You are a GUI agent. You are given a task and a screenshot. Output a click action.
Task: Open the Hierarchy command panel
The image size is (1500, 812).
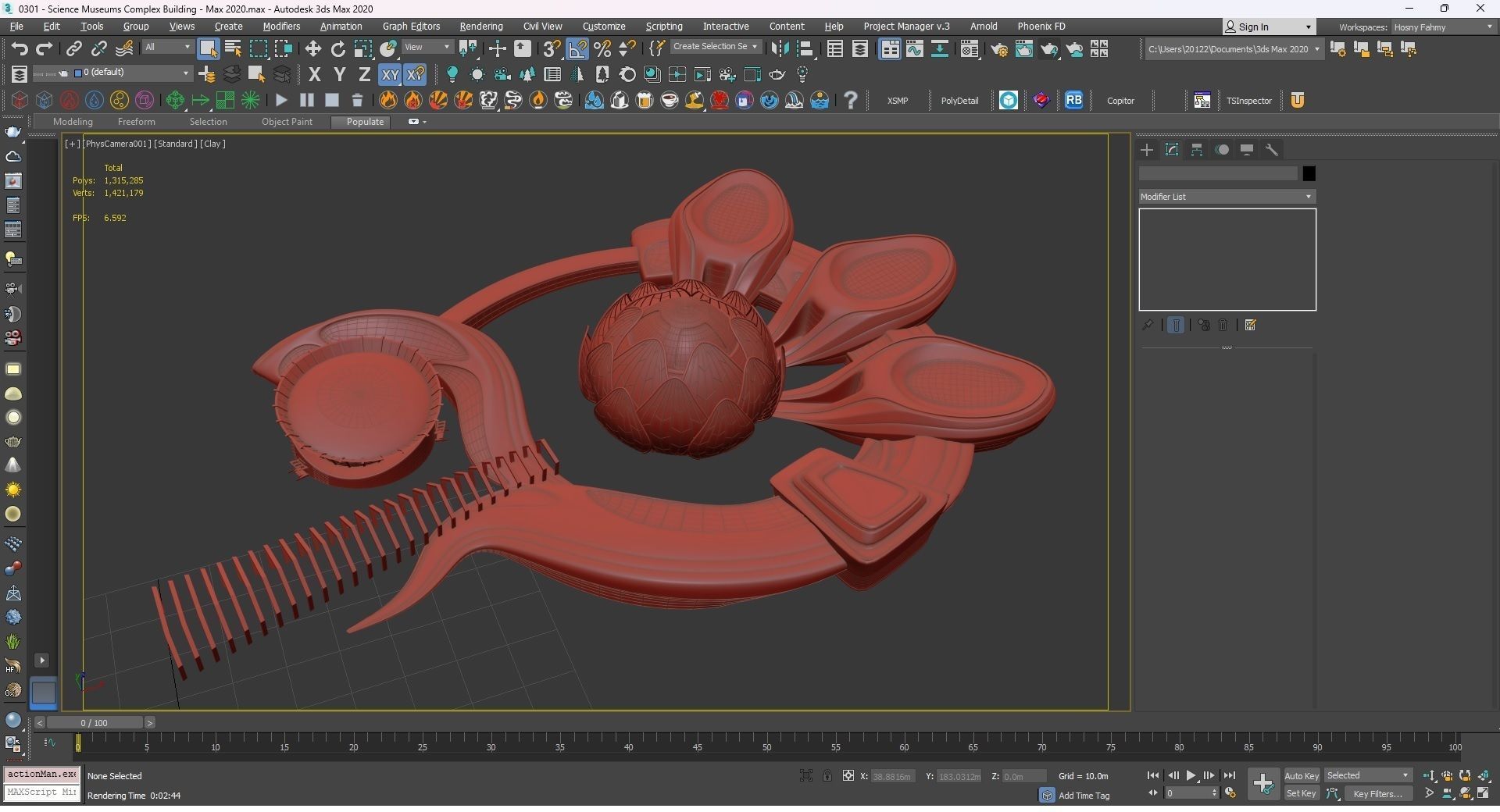coord(1197,150)
